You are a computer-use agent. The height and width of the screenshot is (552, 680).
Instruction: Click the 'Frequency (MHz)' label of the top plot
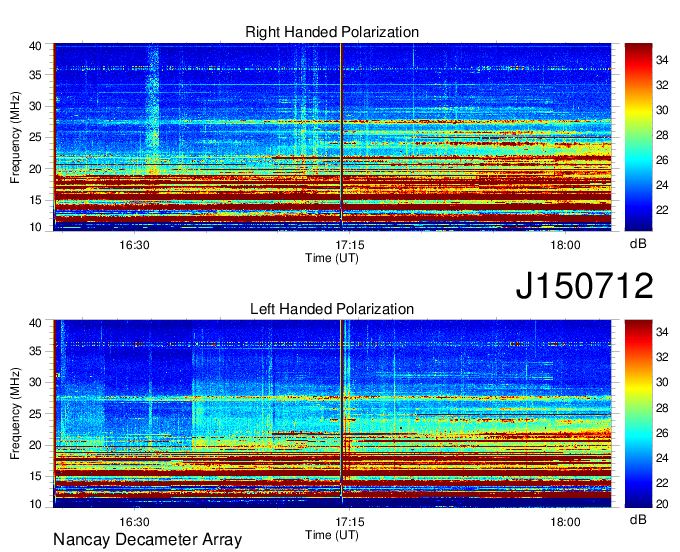point(15,137)
